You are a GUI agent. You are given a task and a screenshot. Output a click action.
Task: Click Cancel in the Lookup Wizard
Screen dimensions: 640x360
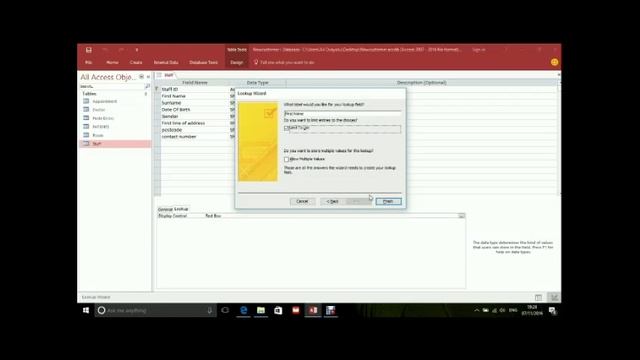coord(302,201)
